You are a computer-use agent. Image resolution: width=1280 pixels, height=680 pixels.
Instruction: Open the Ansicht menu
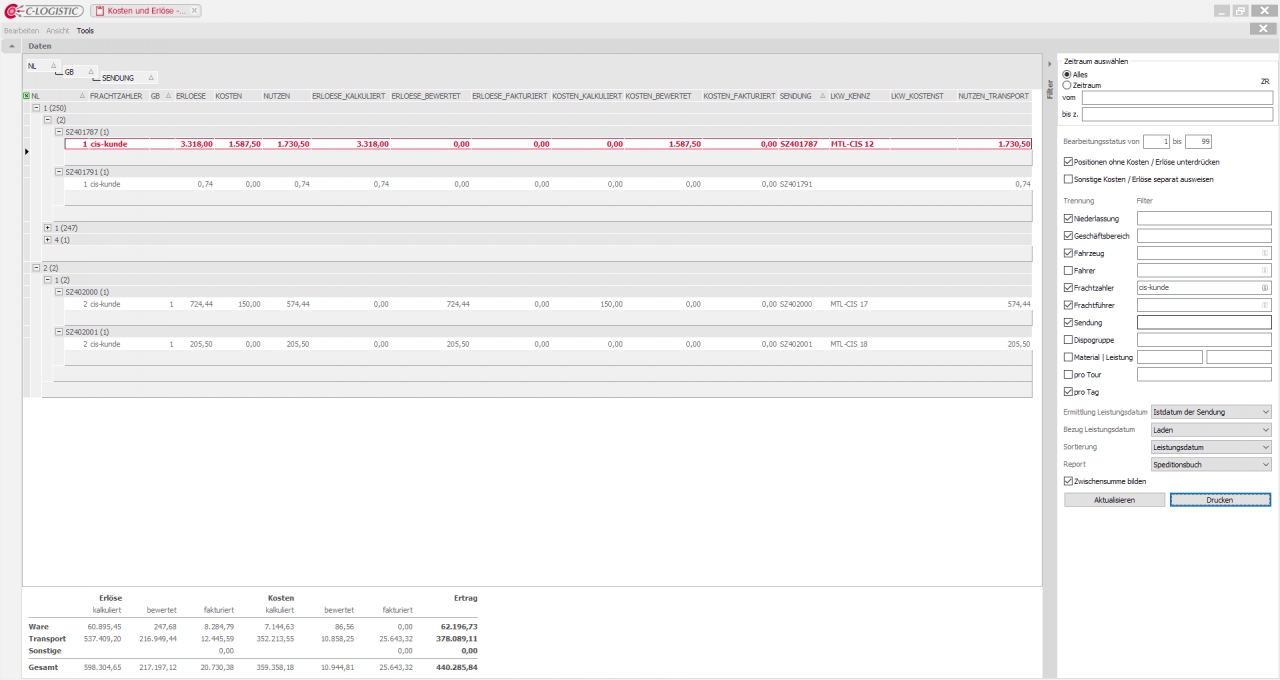tap(59, 31)
